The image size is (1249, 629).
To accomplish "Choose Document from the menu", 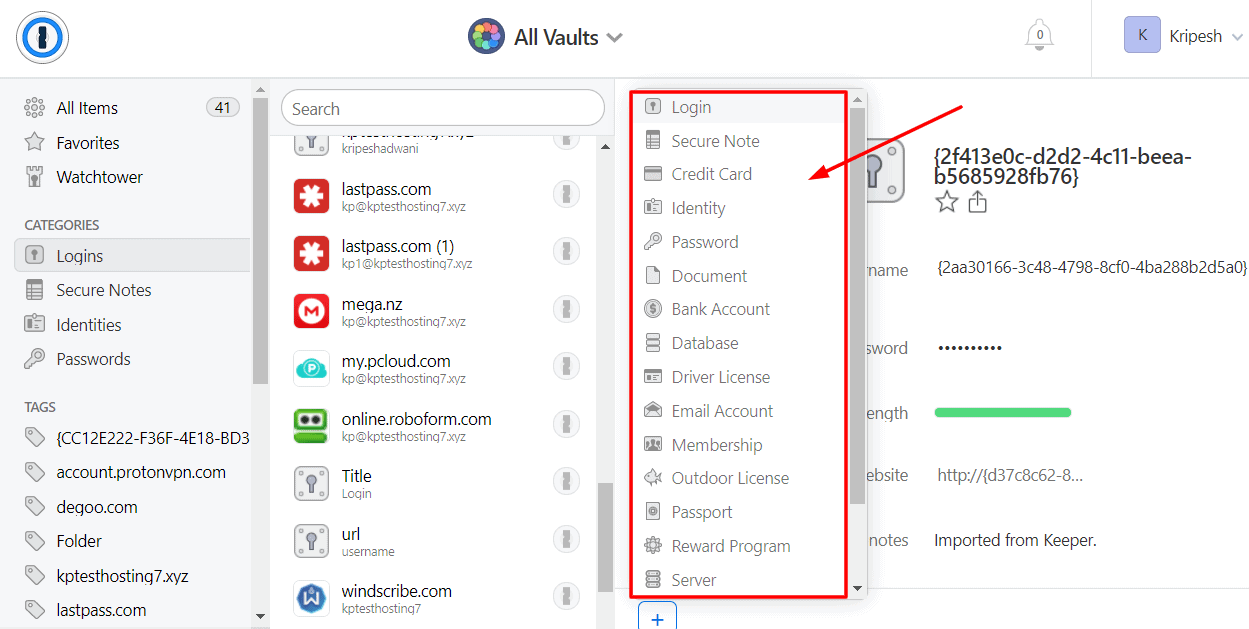I will [740, 276].
